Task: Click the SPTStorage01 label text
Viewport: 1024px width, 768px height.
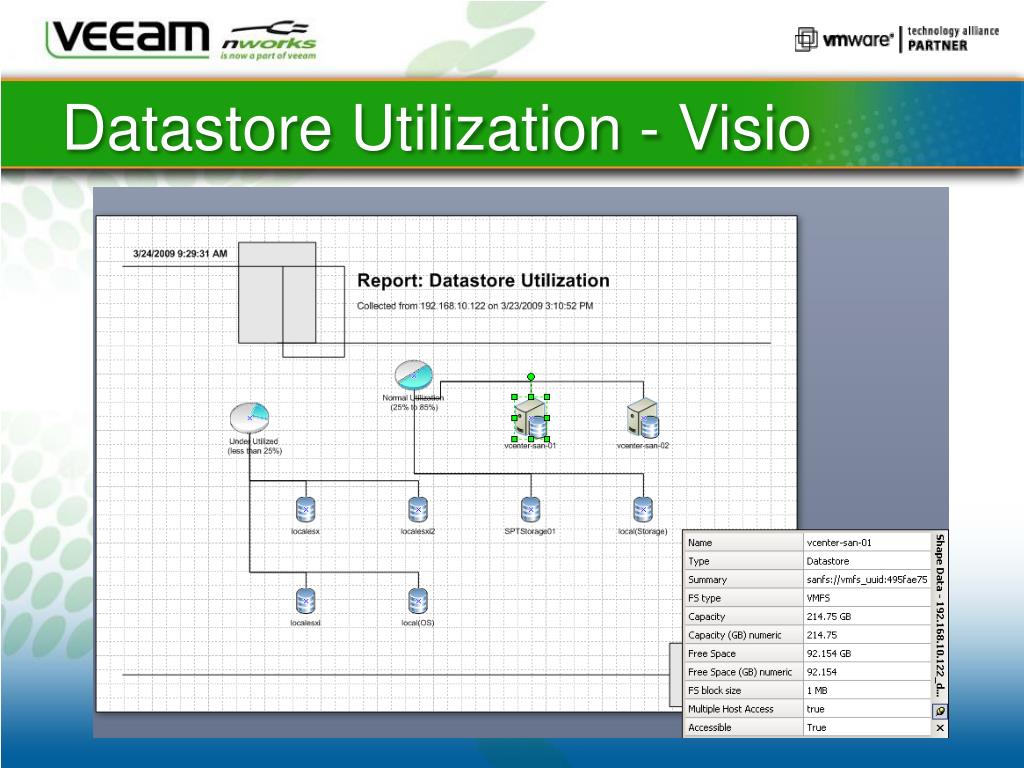Action: pos(530,531)
